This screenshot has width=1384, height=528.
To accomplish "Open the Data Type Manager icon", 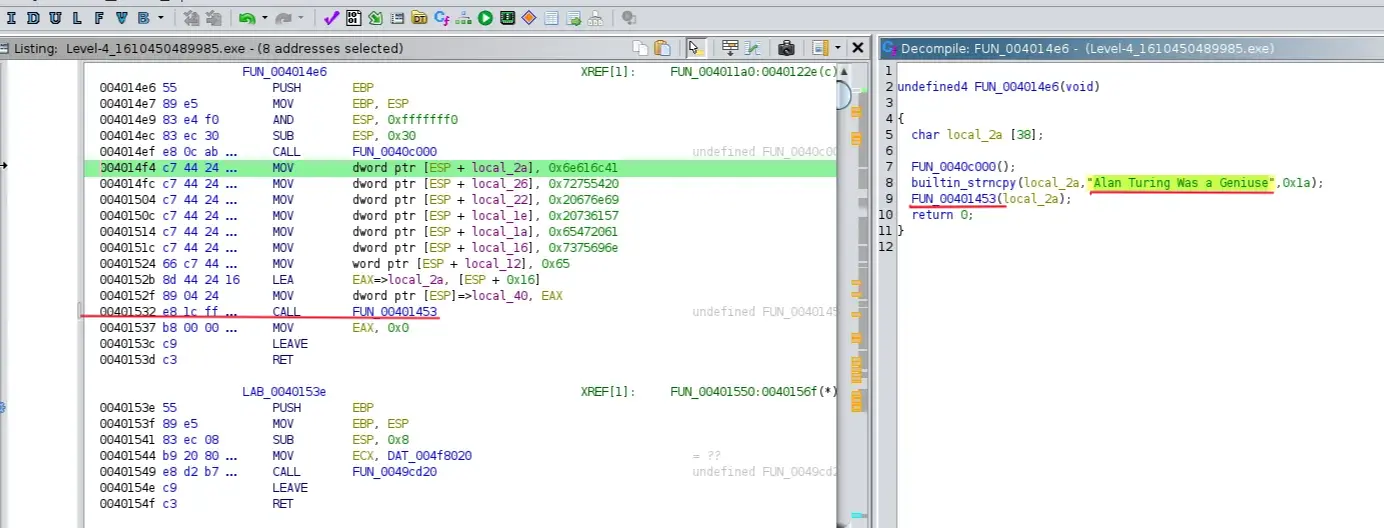I will coord(419,18).
